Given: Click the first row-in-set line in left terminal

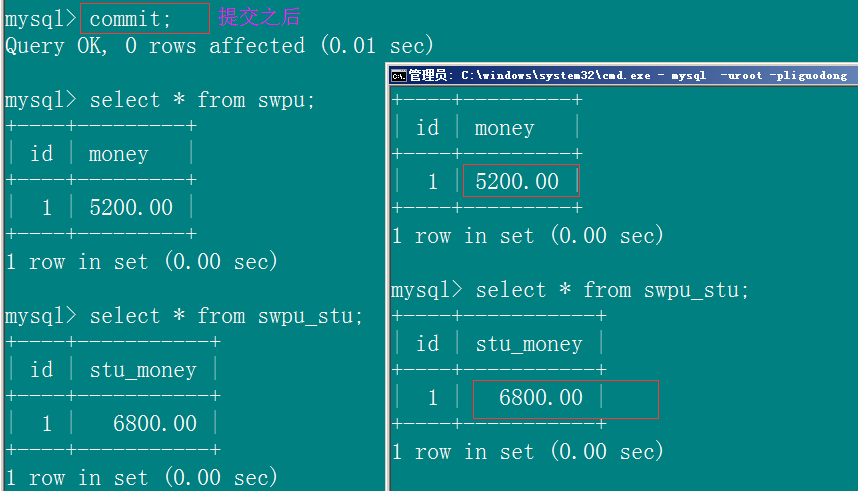Looking at the screenshot, I should (142, 262).
